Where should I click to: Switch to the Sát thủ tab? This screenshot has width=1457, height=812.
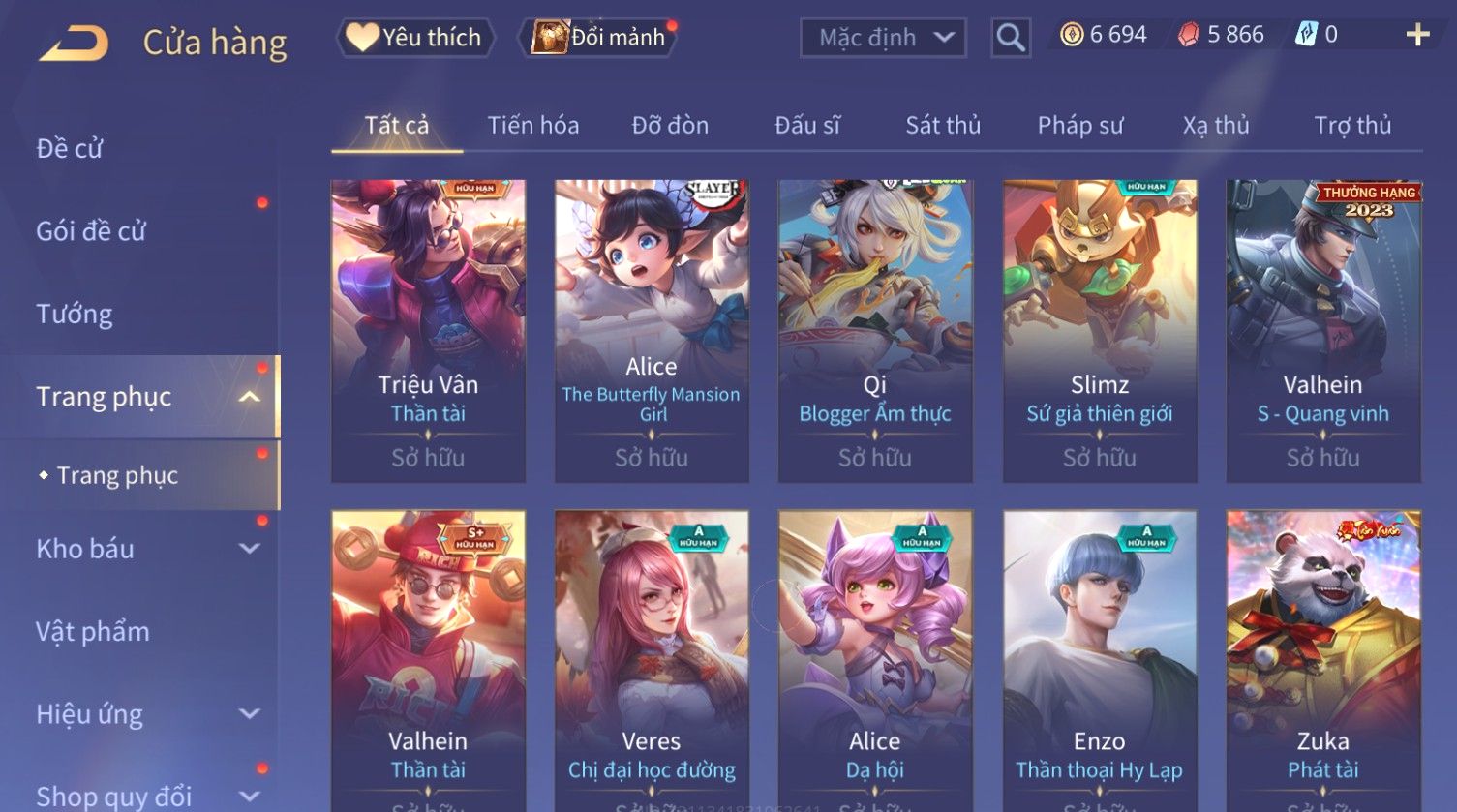(x=943, y=125)
